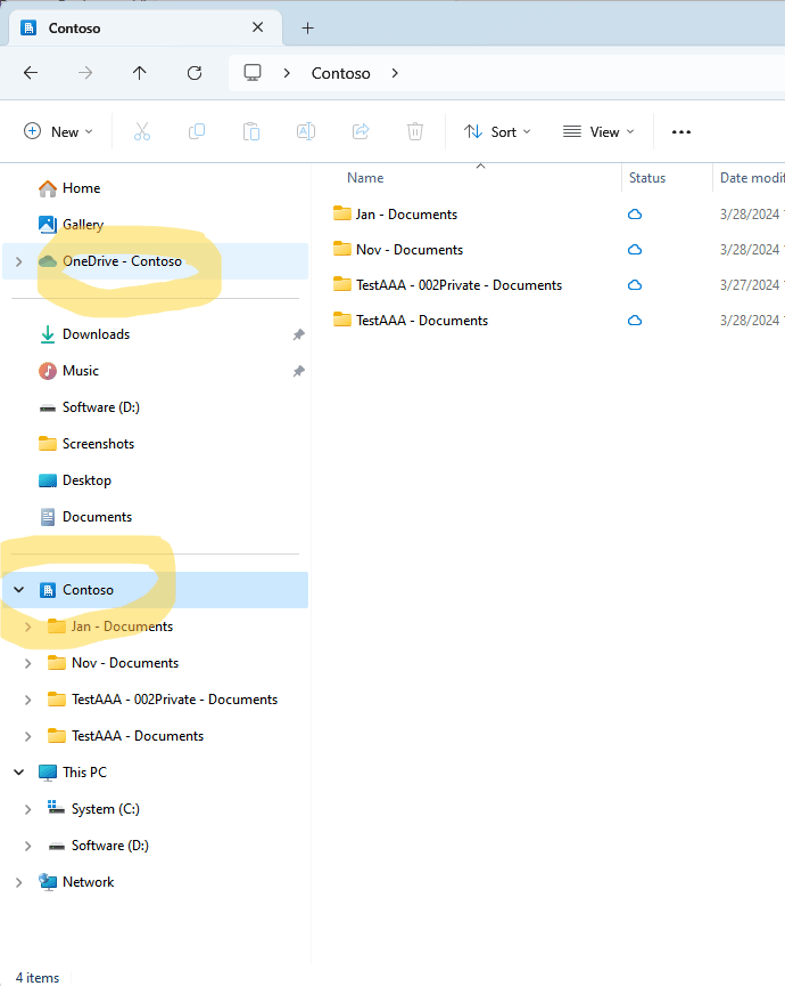Expand the OneDrive - Contoso node
The height and width of the screenshot is (986, 785).
point(19,261)
